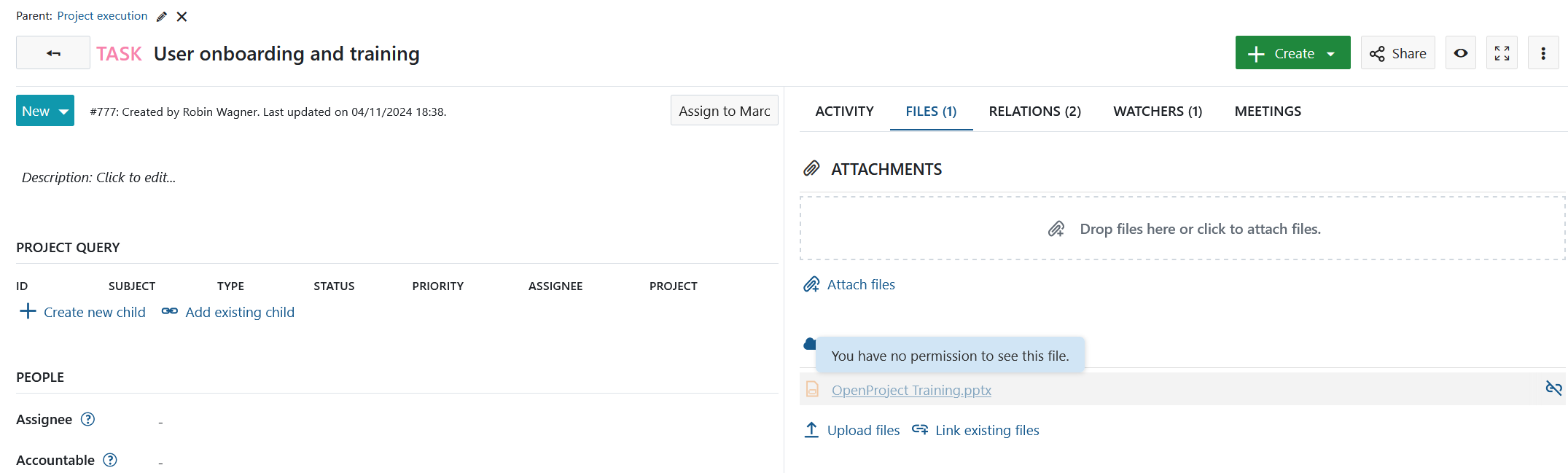
Task: Unlink the OpenProject Training.pptx file
Action: pyautogui.click(x=1553, y=388)
